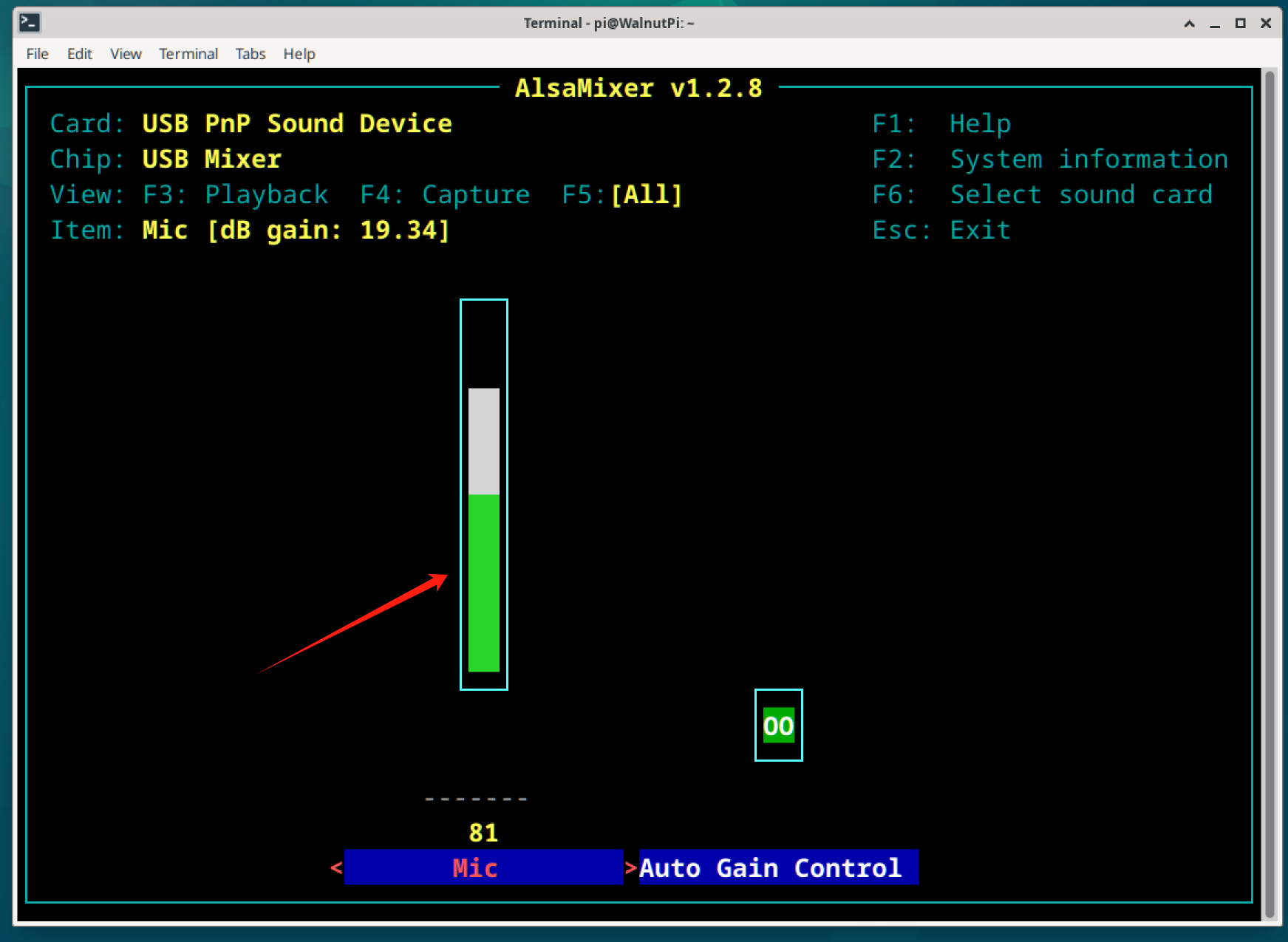Maximize the Terminal window
Image resolution: width=1288 pixels, height=942 pixels.
click(x=1241, y=24)
